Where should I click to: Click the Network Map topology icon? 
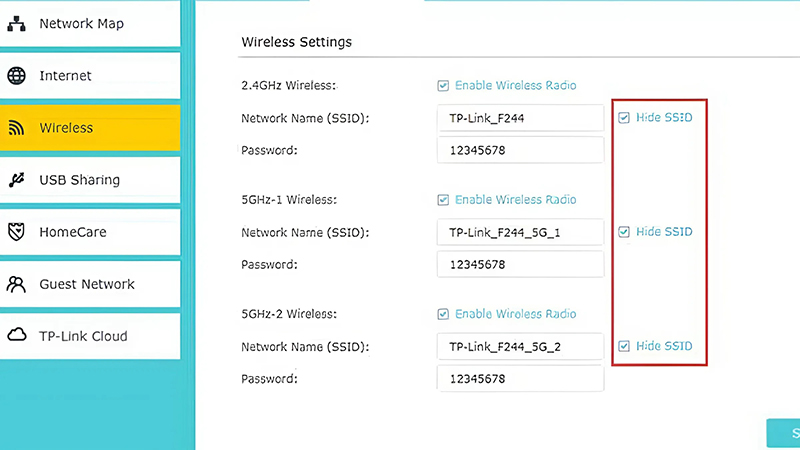[x=16, y=23]
